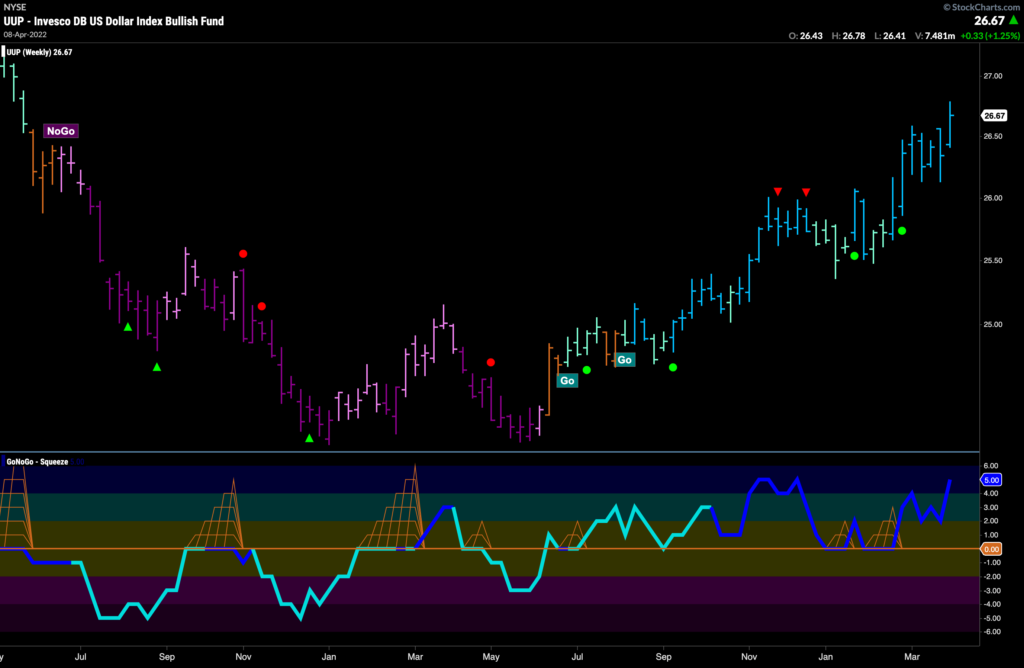Click the H: 26.78 high value
The image size is (1024, 668).
pyautogui.click(x=848, y=36)
